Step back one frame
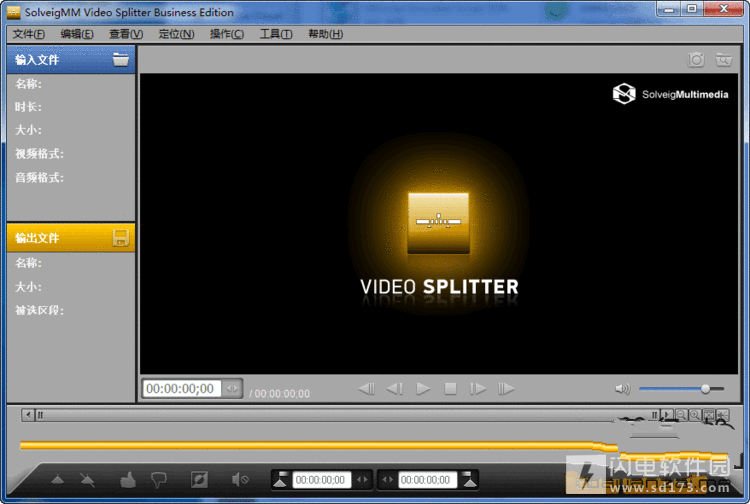The width and height of the screenshot is (750, 504). coord(395,389)
